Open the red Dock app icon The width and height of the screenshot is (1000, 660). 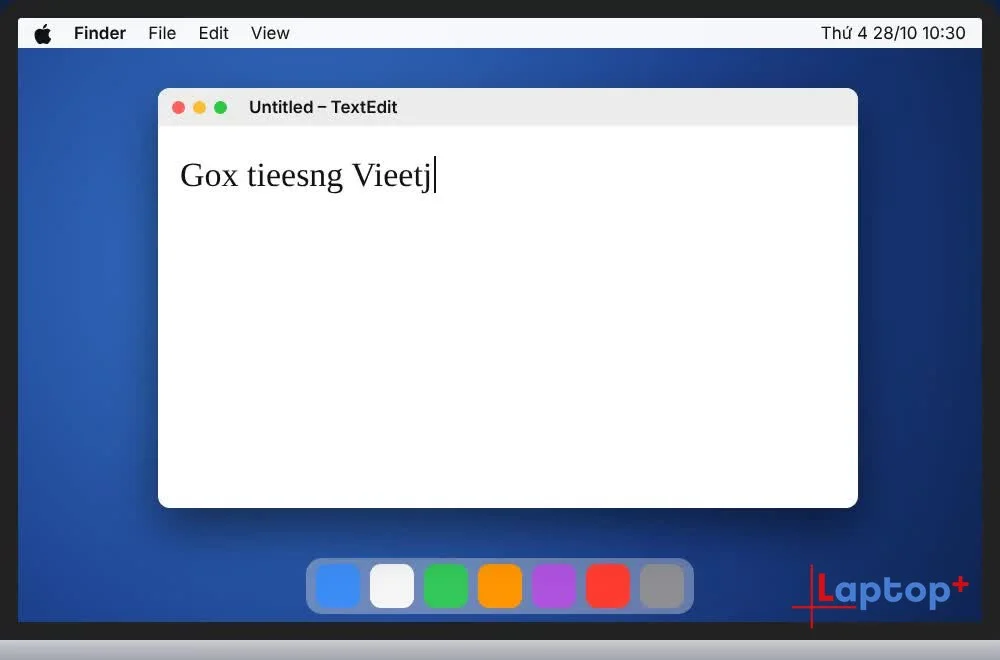click(x=608, y=585)
